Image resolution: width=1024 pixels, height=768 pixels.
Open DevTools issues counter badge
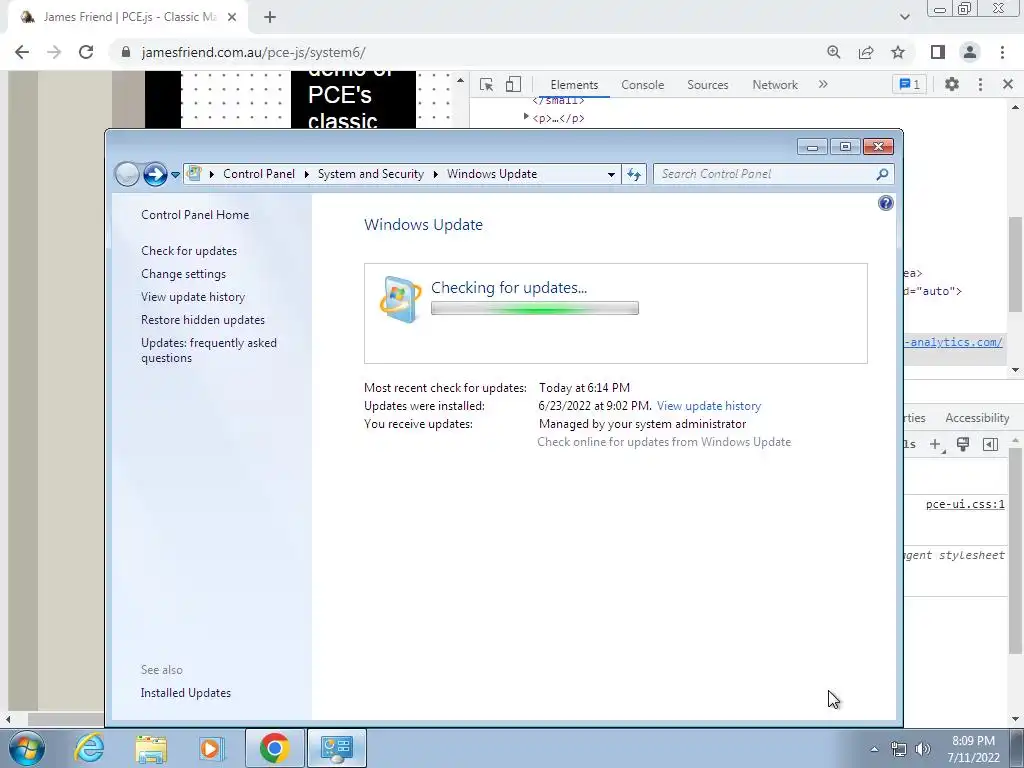(909, 84)
